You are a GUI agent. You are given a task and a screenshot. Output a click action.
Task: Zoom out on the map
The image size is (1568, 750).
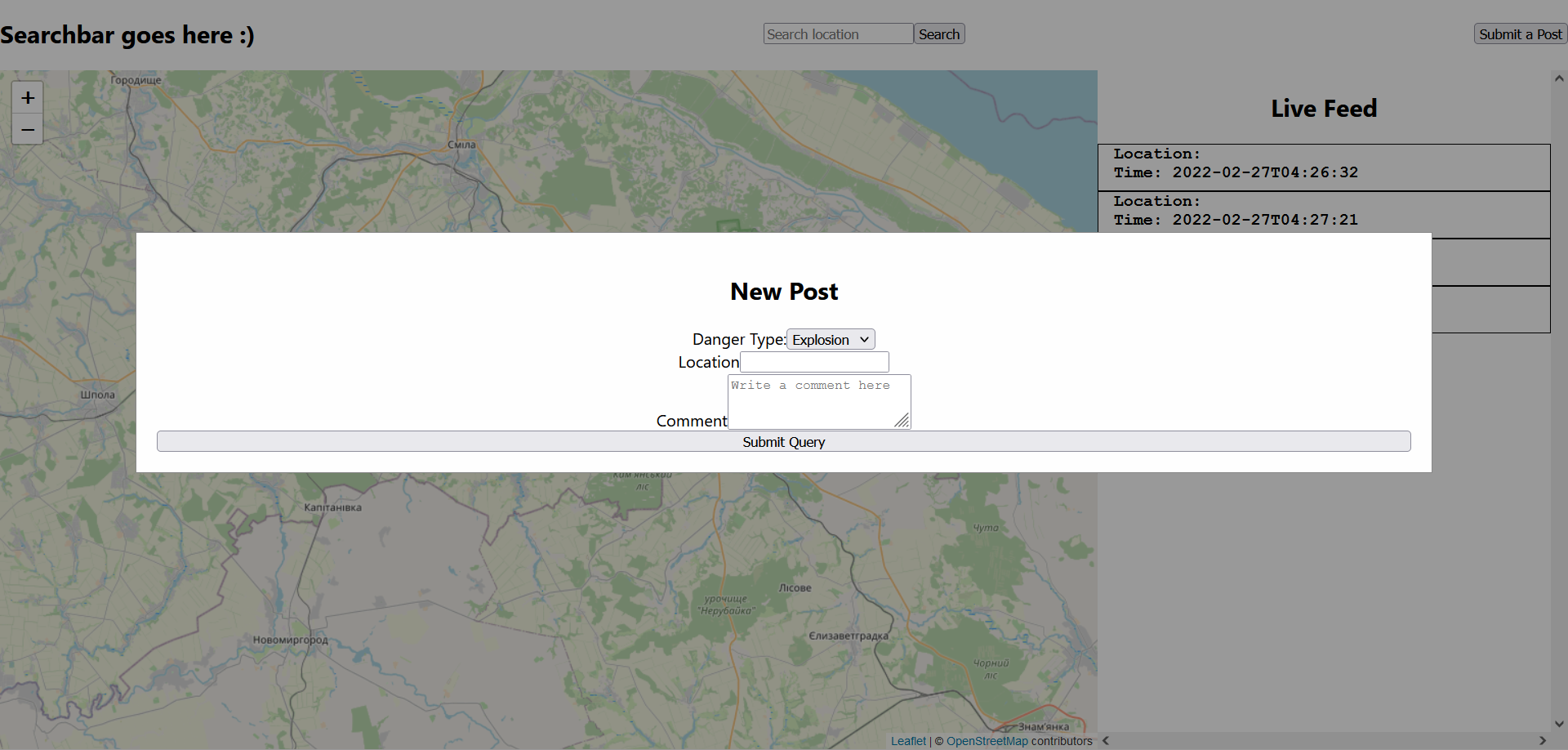27,128
